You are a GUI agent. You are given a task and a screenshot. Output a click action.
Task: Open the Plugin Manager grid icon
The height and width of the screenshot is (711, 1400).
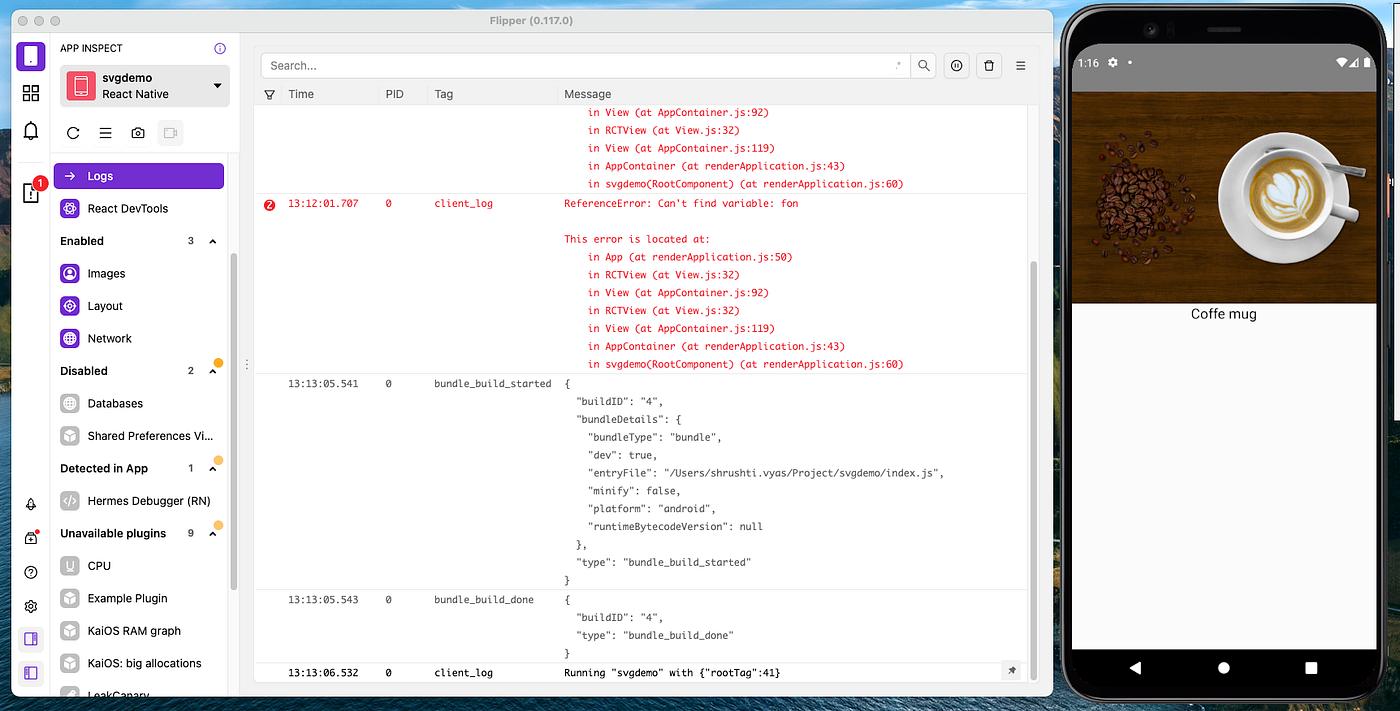coord(31,93)
